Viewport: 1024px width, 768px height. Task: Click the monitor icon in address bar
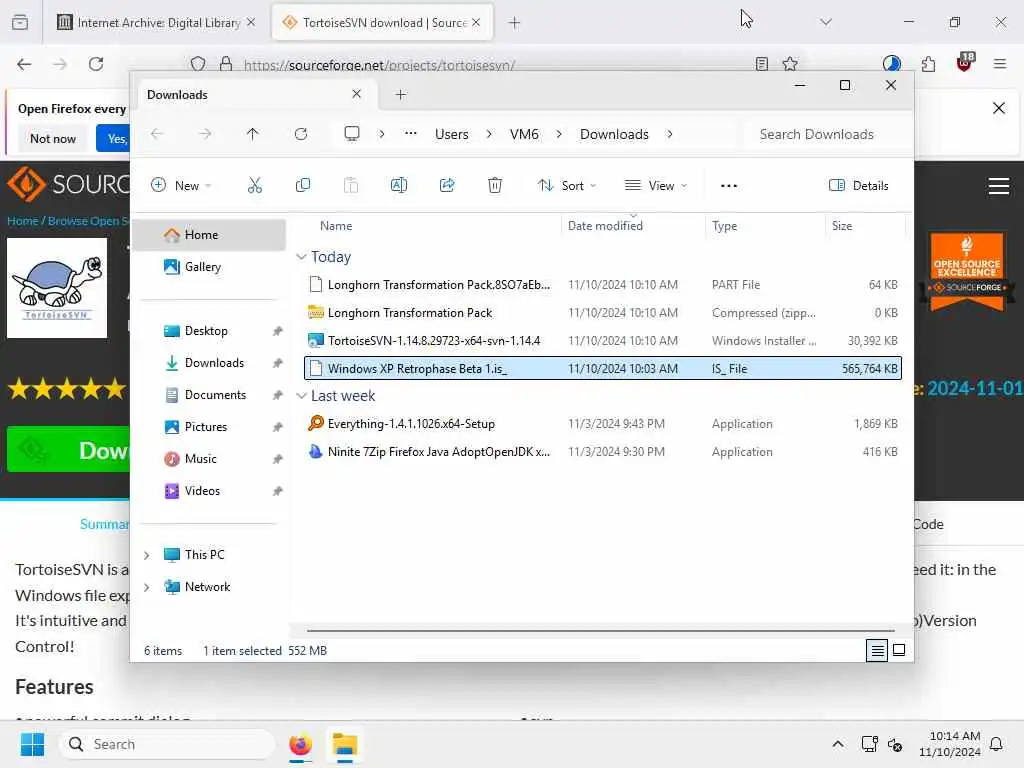pyautogui.click(x=352, y=134)
